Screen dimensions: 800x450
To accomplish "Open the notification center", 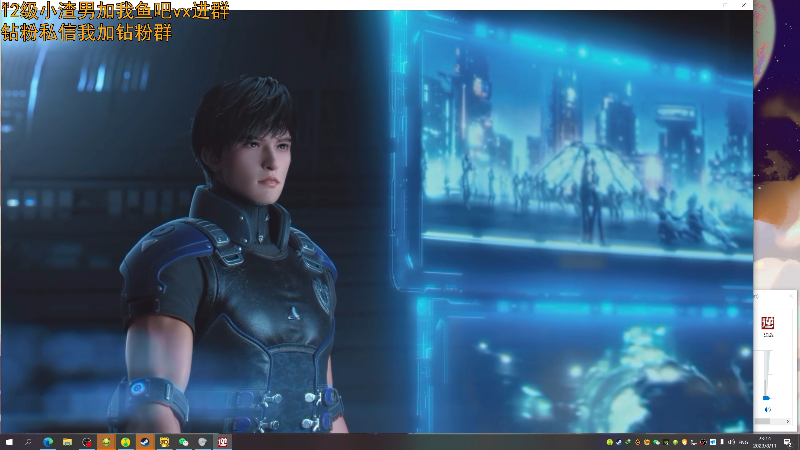I will pos(788,443).
